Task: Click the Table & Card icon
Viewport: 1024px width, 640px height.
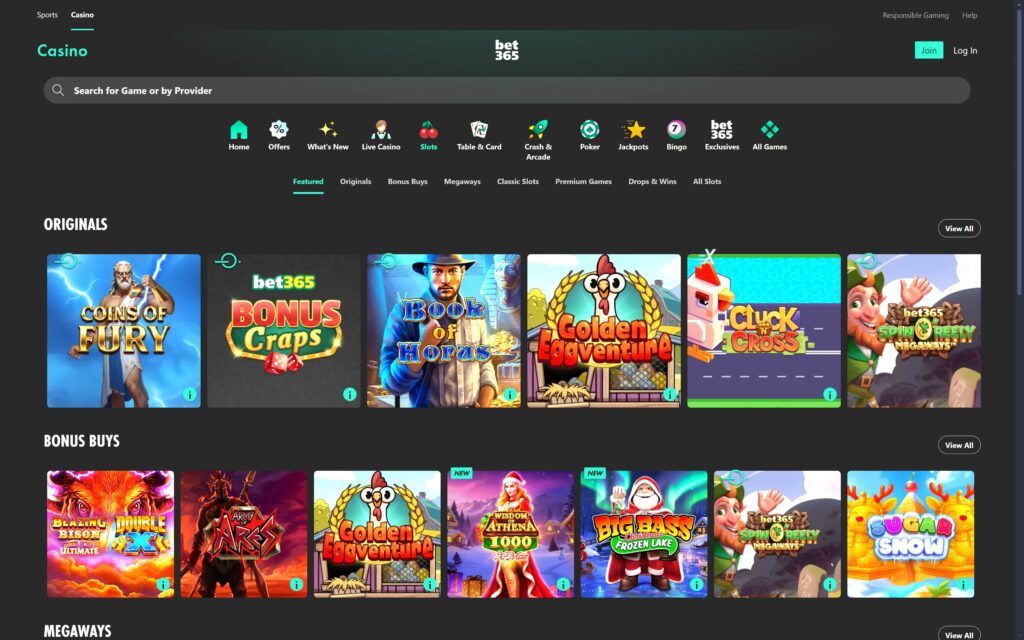Action: click(x=479, y=130)
